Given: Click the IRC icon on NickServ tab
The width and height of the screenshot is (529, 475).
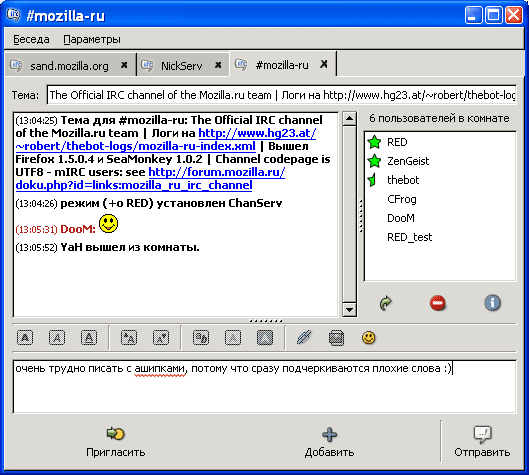Looking at the screenshot, I should 146,65.
